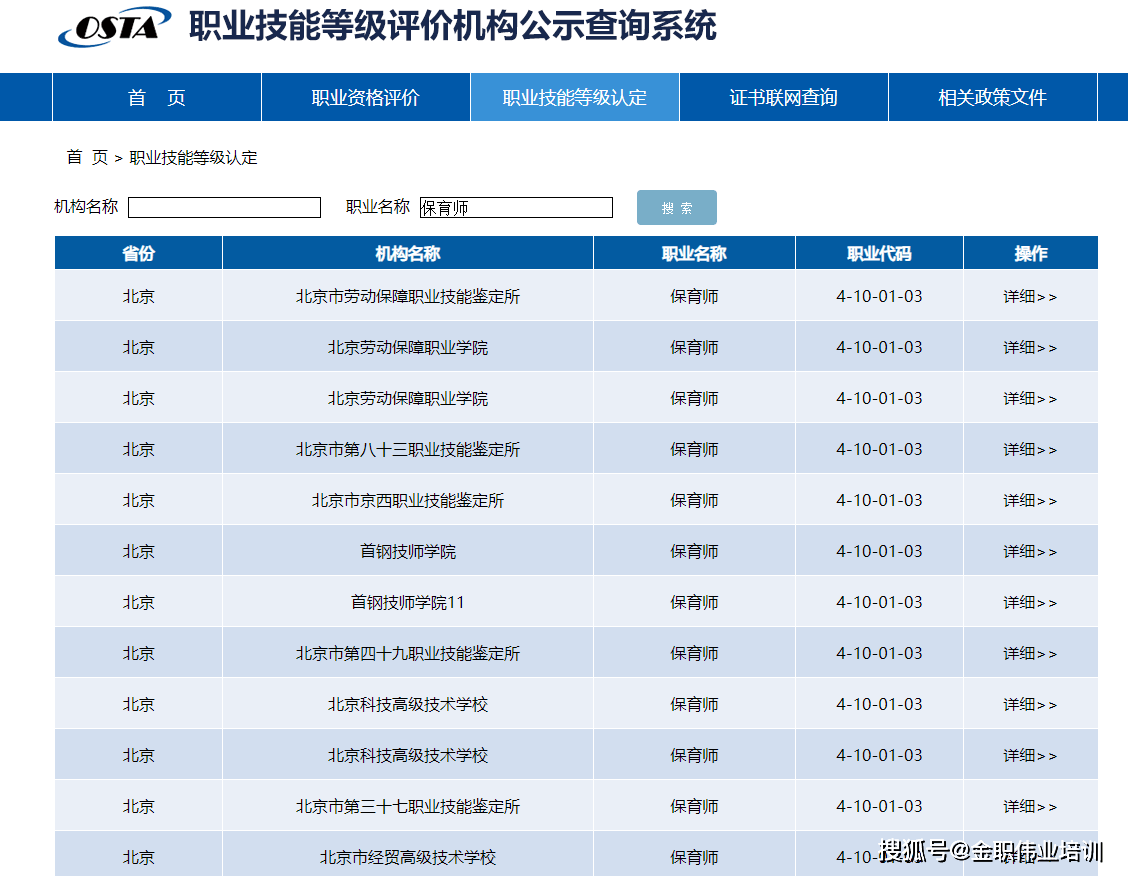
Task: Click 北京 in 北京市经贸高级技术学校 row
Action: 138,857
